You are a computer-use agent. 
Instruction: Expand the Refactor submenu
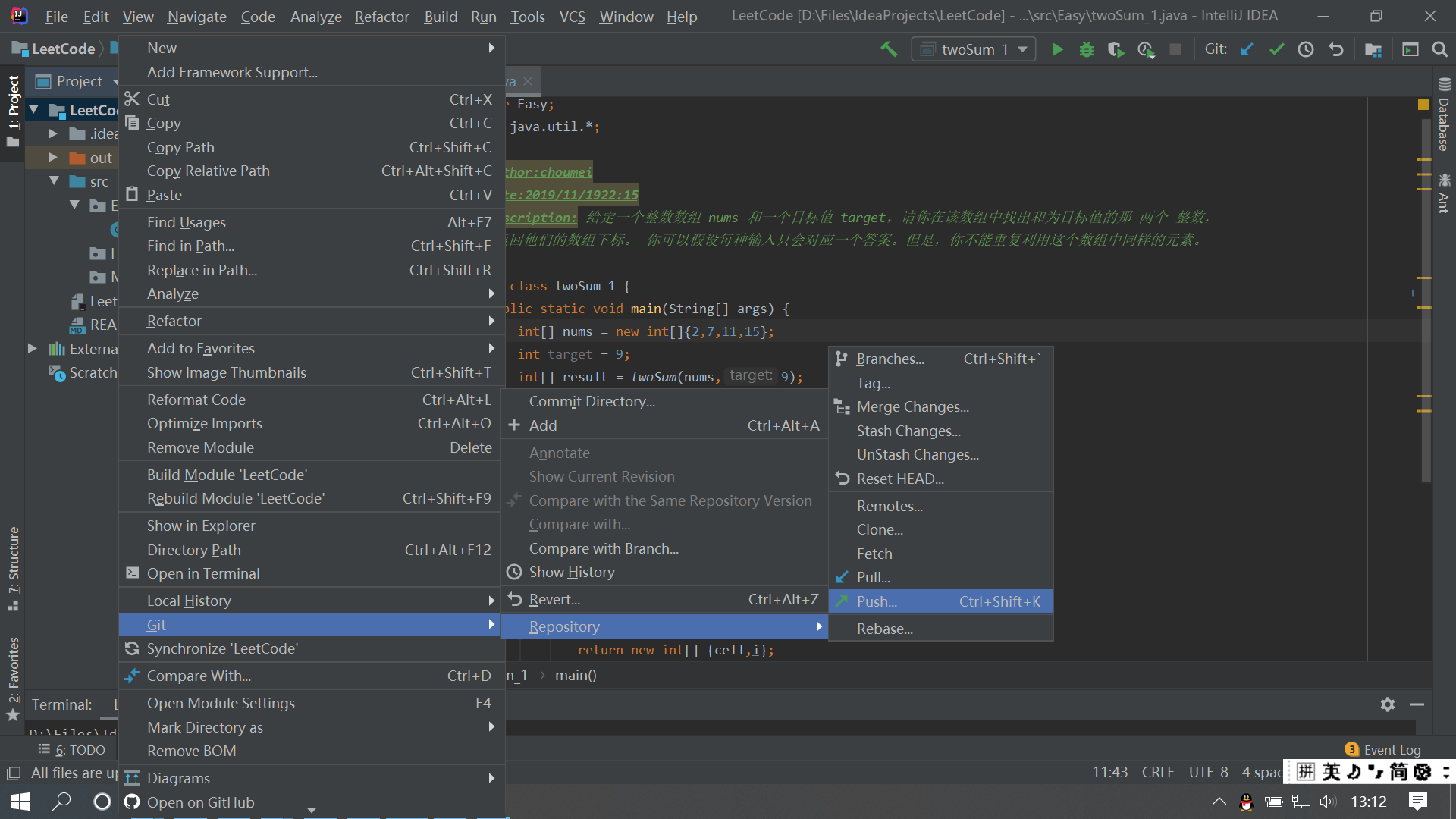[312, 321]
